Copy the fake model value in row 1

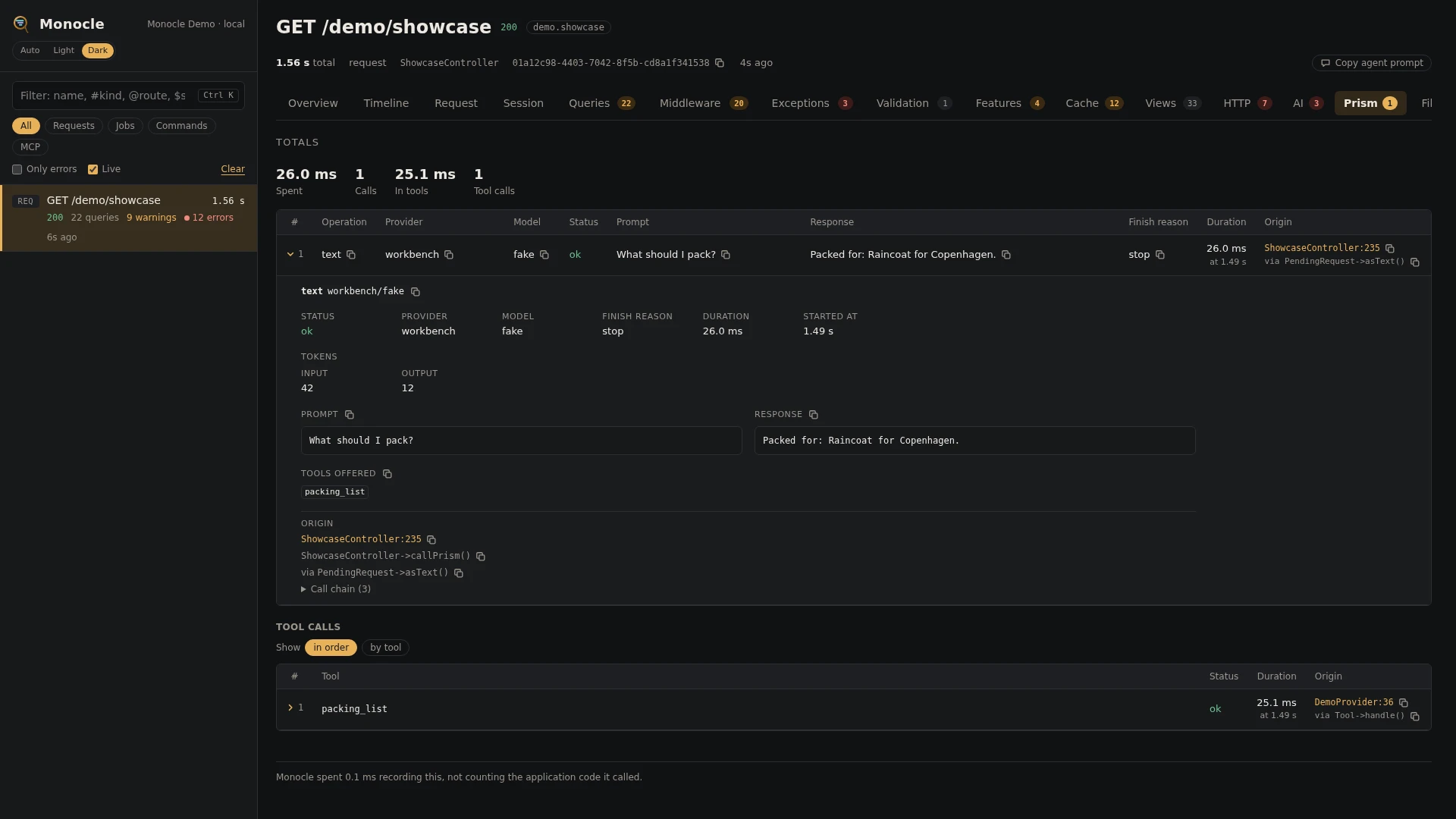click(x=544, y=255)
